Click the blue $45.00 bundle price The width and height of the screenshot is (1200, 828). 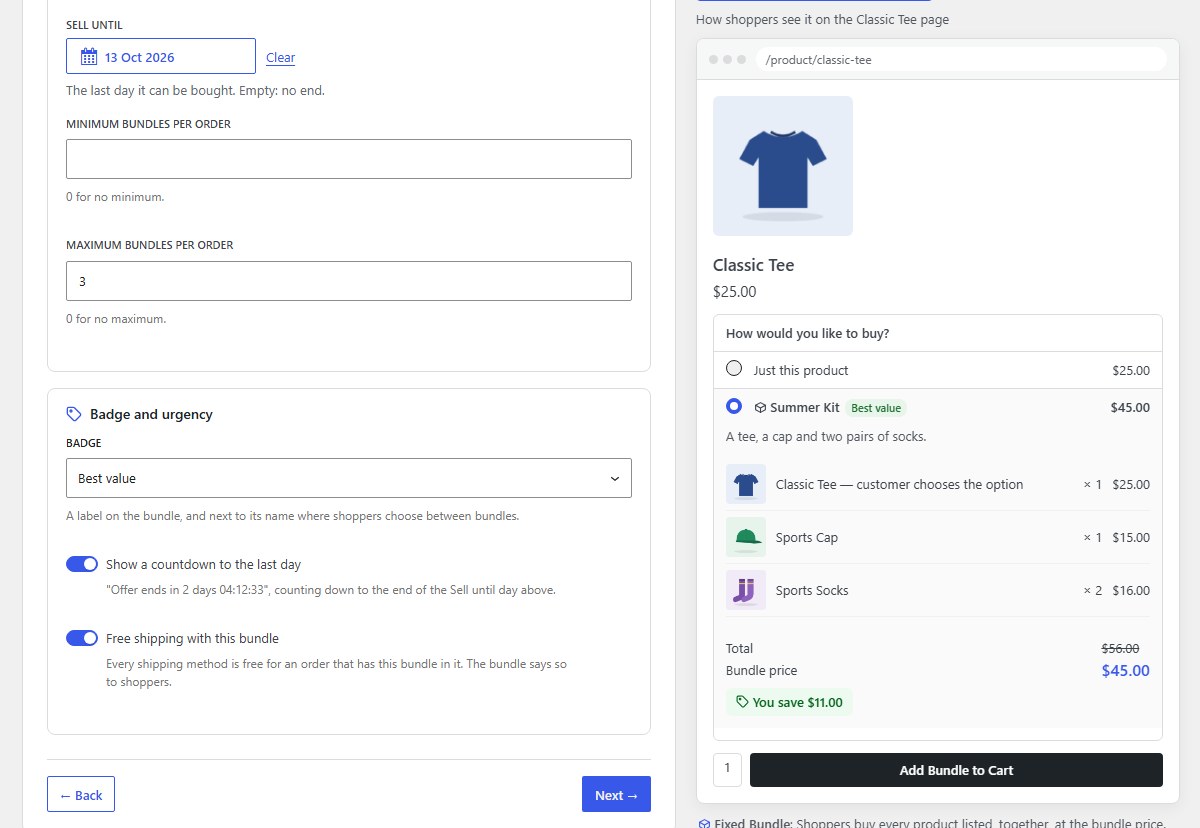coord(1126,671)
